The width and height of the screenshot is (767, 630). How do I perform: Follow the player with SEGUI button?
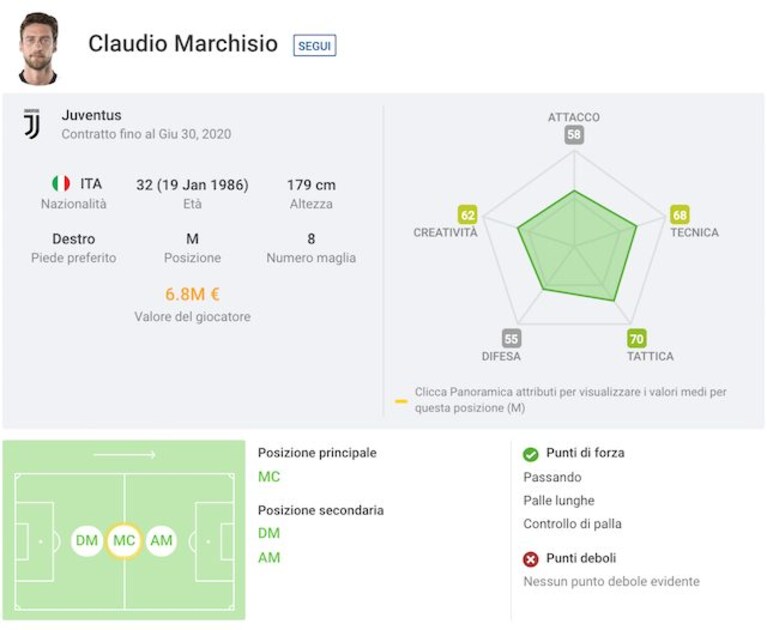click(315, 45)
